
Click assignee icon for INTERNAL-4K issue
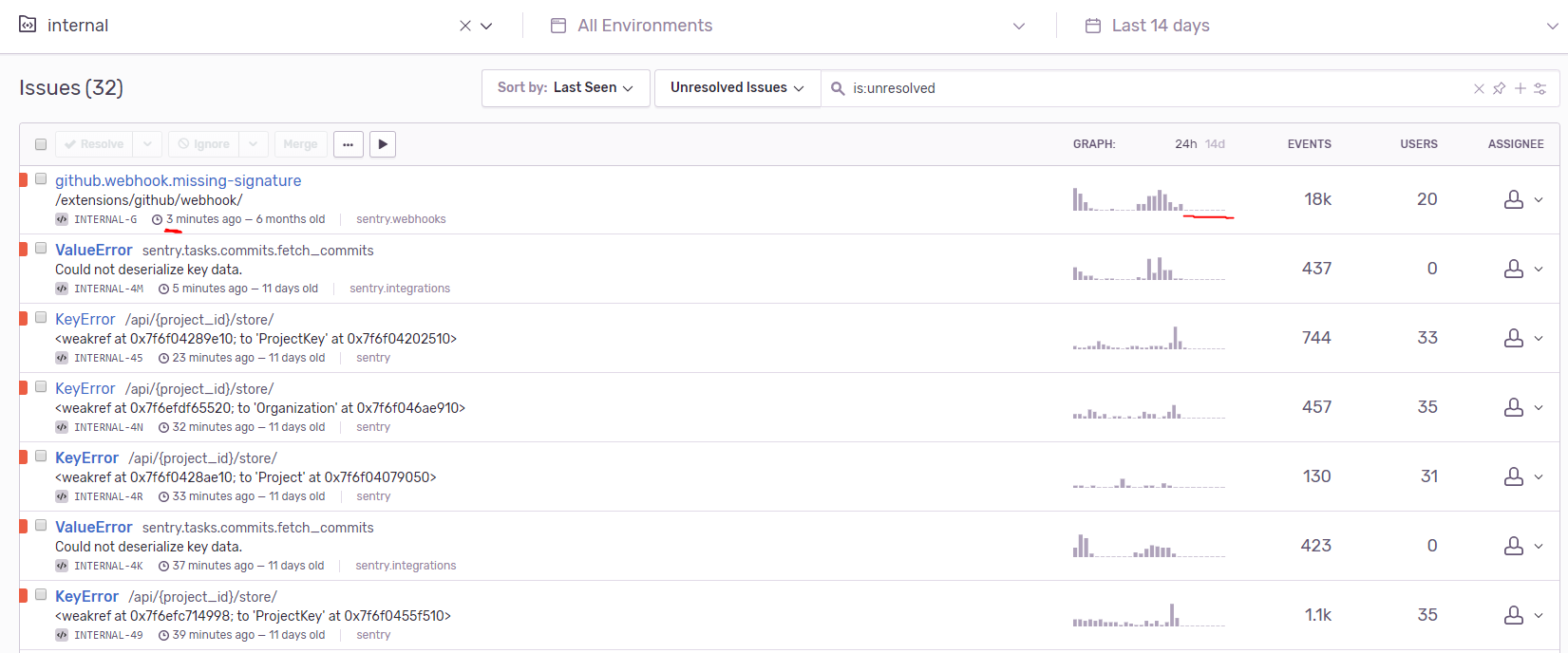coord(1514,546)
